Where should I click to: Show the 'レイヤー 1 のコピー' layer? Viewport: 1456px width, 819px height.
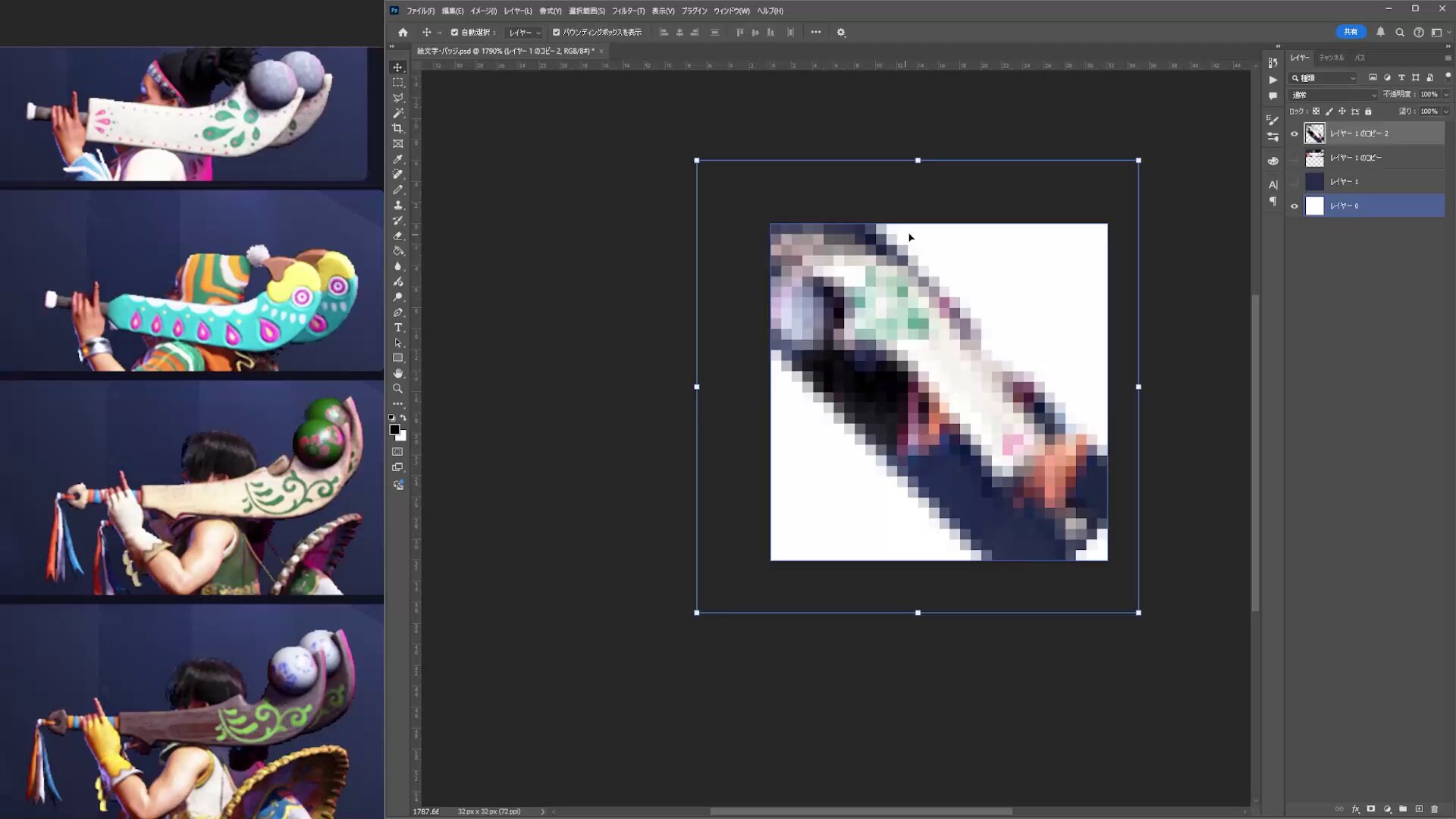(1294, 158)
